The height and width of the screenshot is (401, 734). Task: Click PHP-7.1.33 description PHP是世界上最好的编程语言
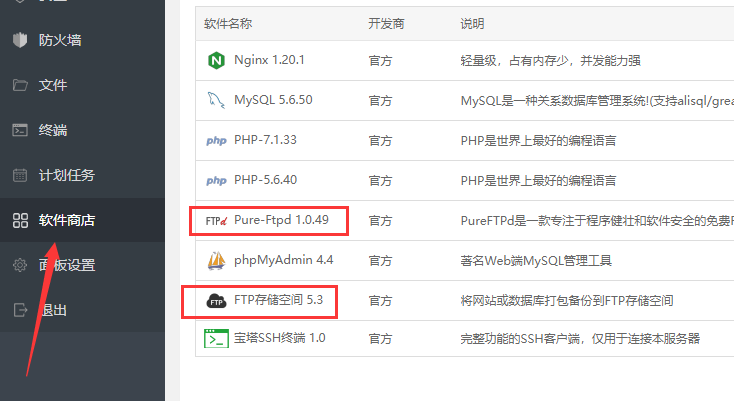pyautogui.click(x=538, y=141)
